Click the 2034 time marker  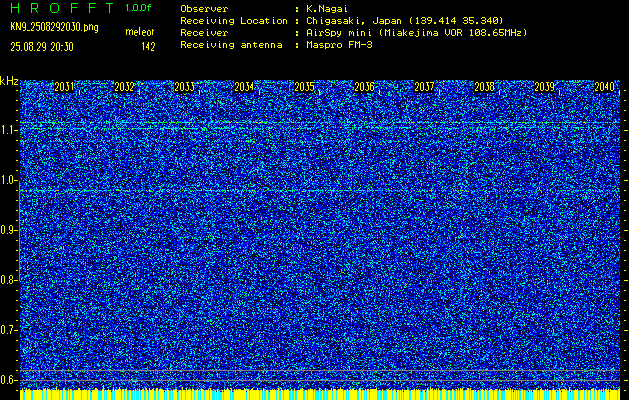[x=244, y=87]
